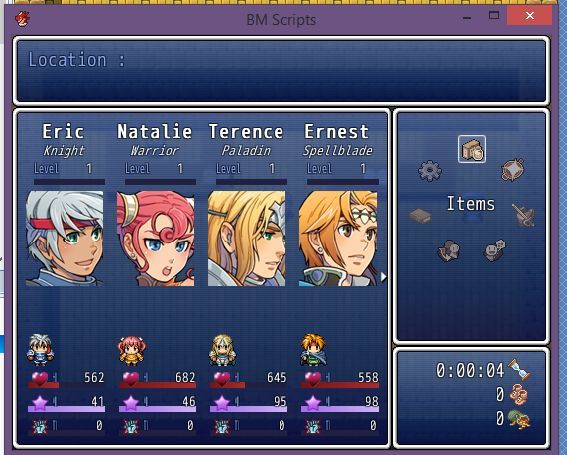
Task: Select the sword and helmet equipment icon
Action: point(524,215)
